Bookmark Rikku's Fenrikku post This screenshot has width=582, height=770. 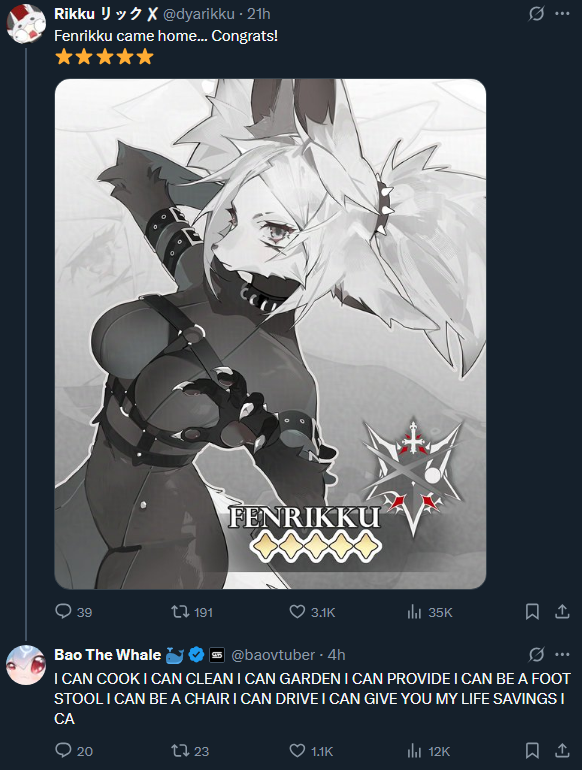[x=532, y=612]
